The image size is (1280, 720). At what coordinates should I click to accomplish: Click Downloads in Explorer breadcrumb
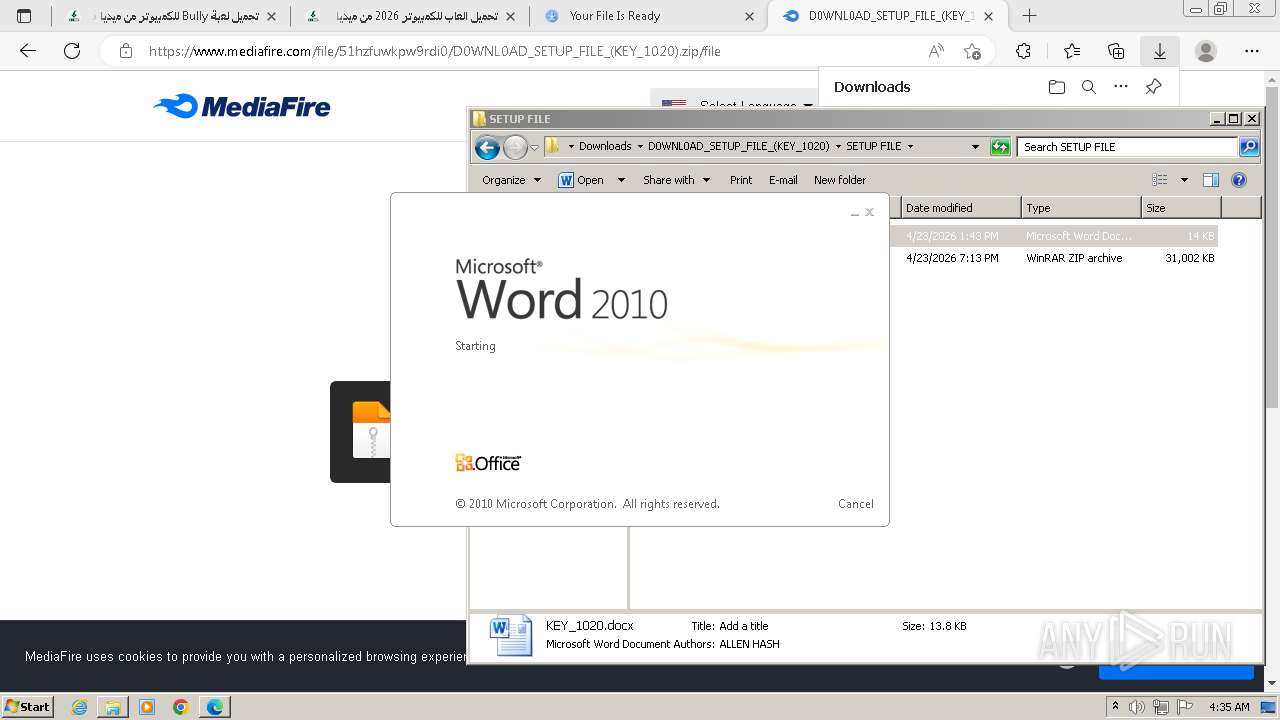[x=605, y=146]
